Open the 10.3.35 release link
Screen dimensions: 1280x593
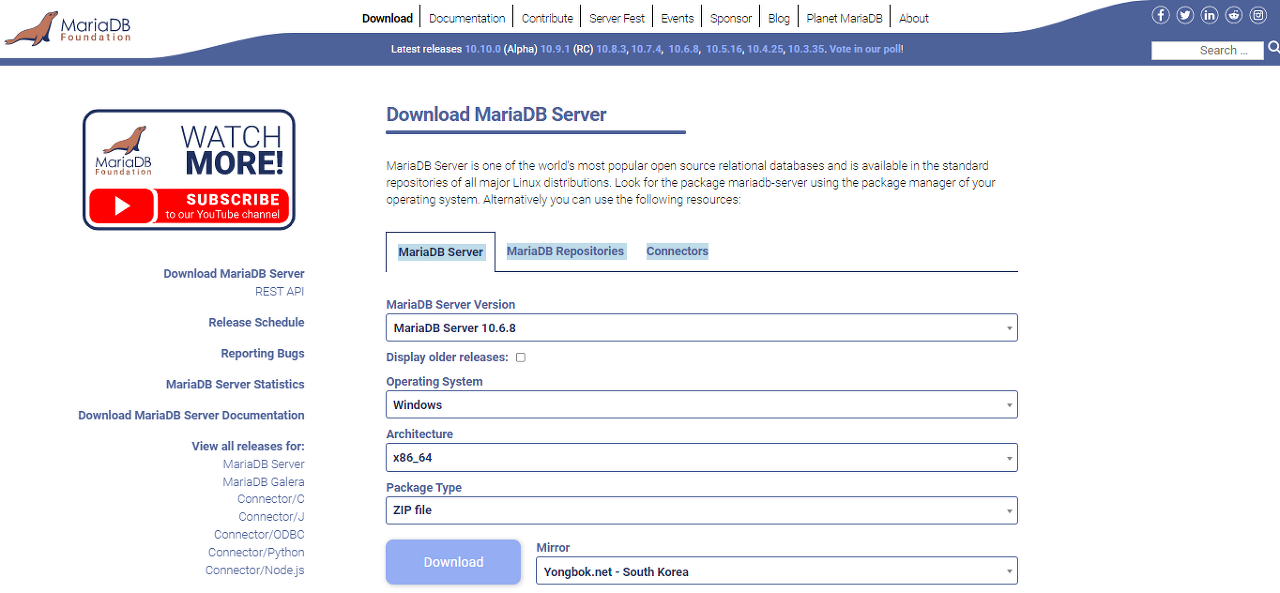point(806,49)
